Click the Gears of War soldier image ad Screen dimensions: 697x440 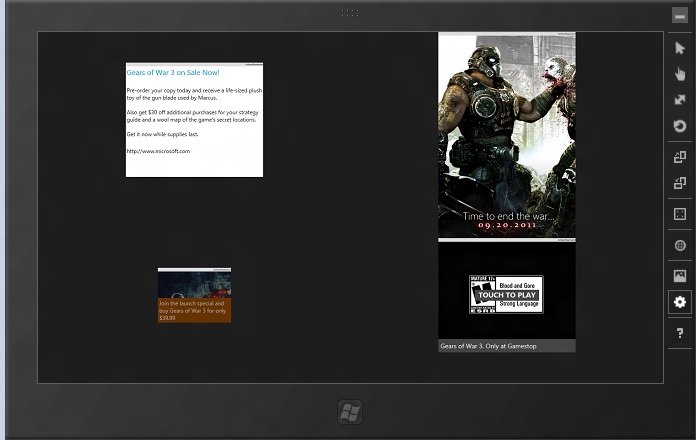(507, 135)
